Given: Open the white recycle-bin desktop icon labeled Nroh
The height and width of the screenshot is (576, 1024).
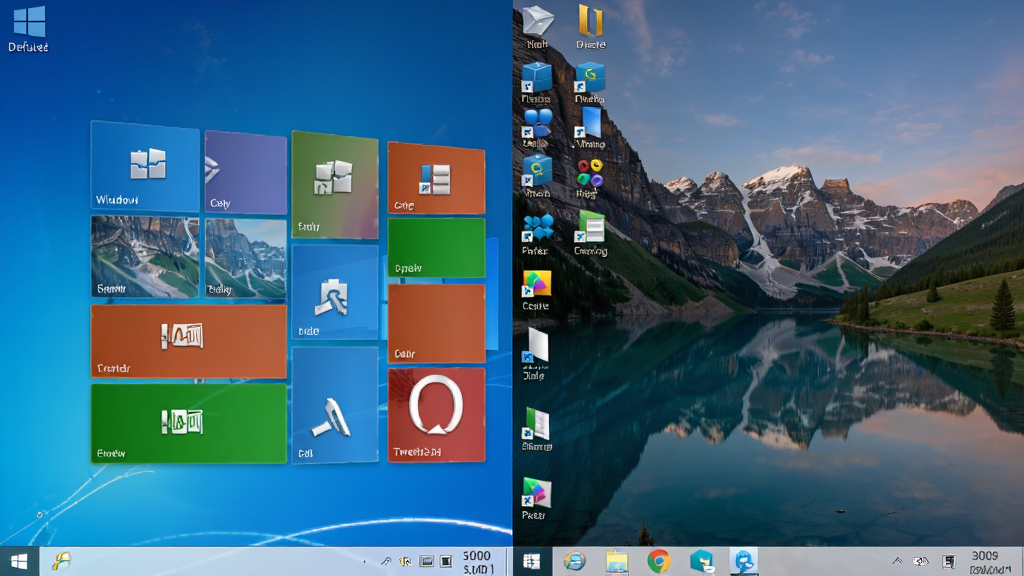Looking at the screenshot, I should [537, 27].
